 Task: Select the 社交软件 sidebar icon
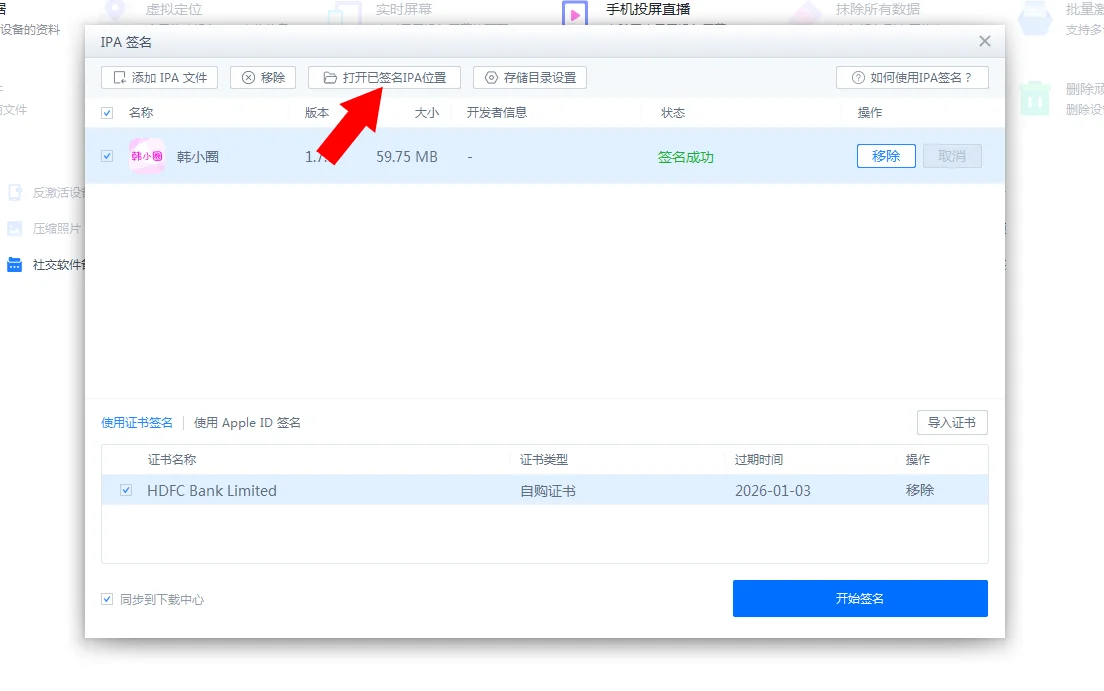tap(14, 264)
